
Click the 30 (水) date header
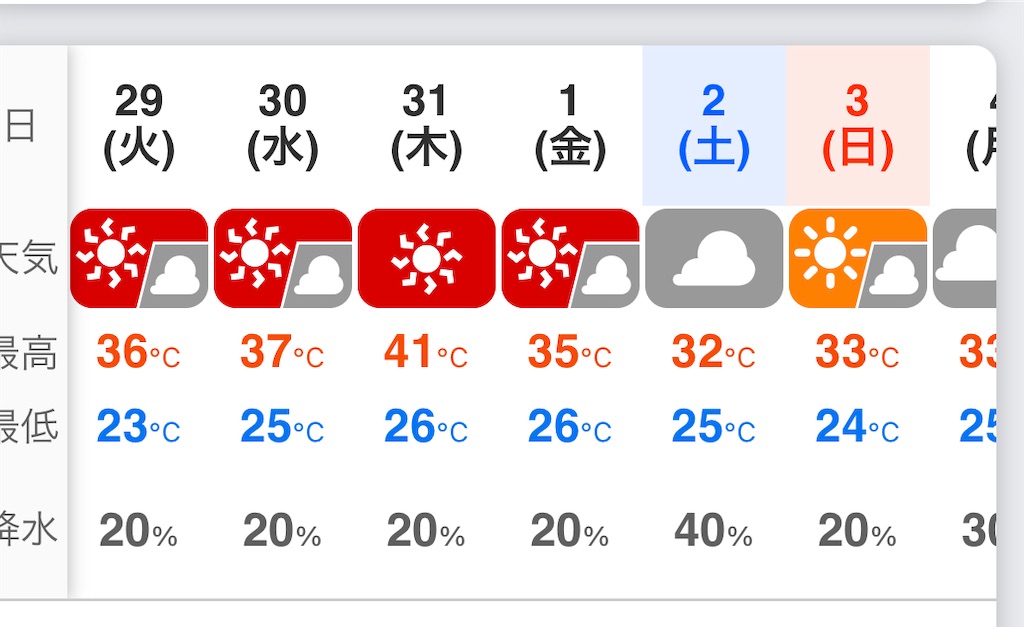283,126
